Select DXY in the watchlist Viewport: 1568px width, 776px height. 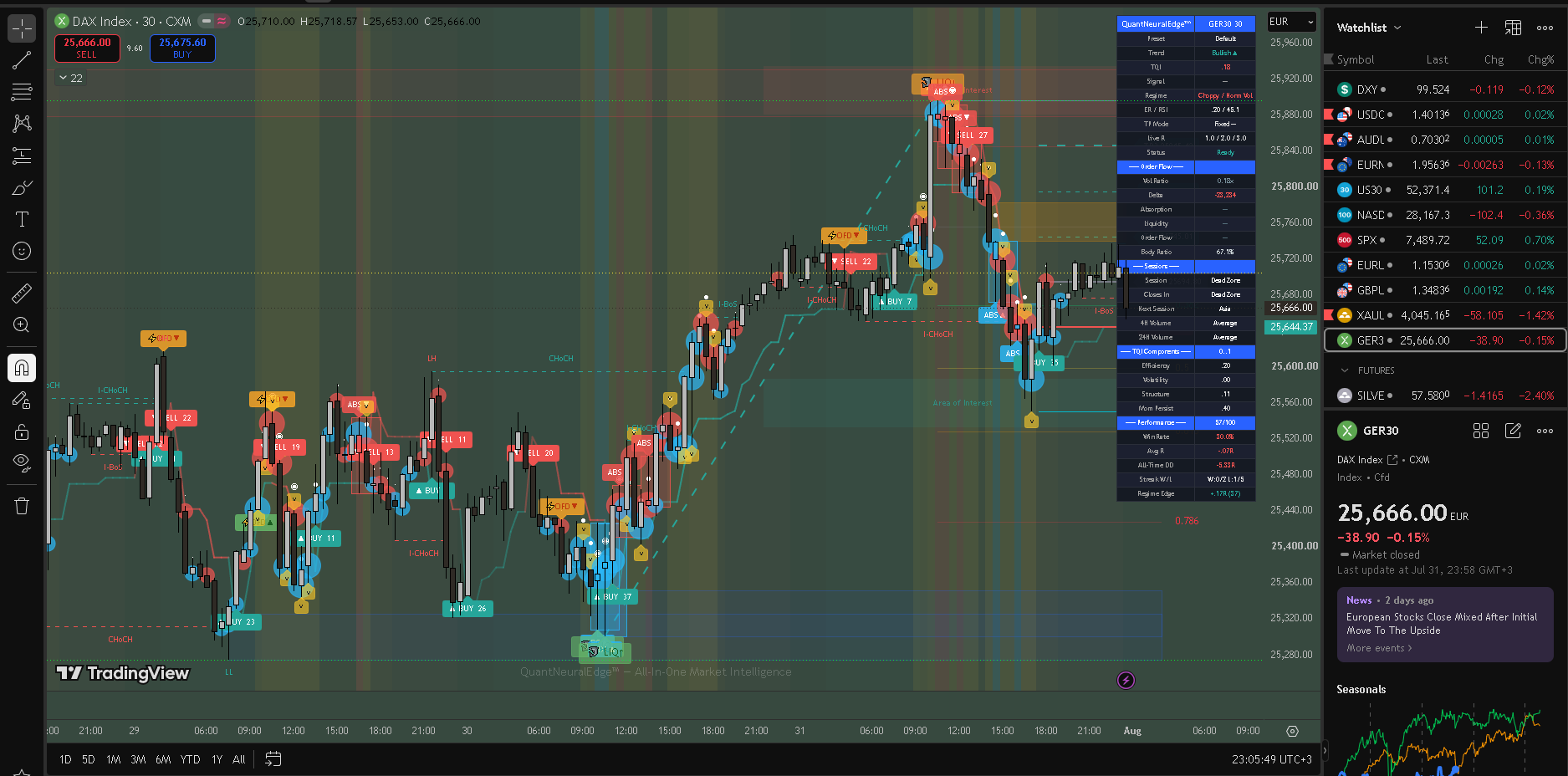(x=1445, y=89)
